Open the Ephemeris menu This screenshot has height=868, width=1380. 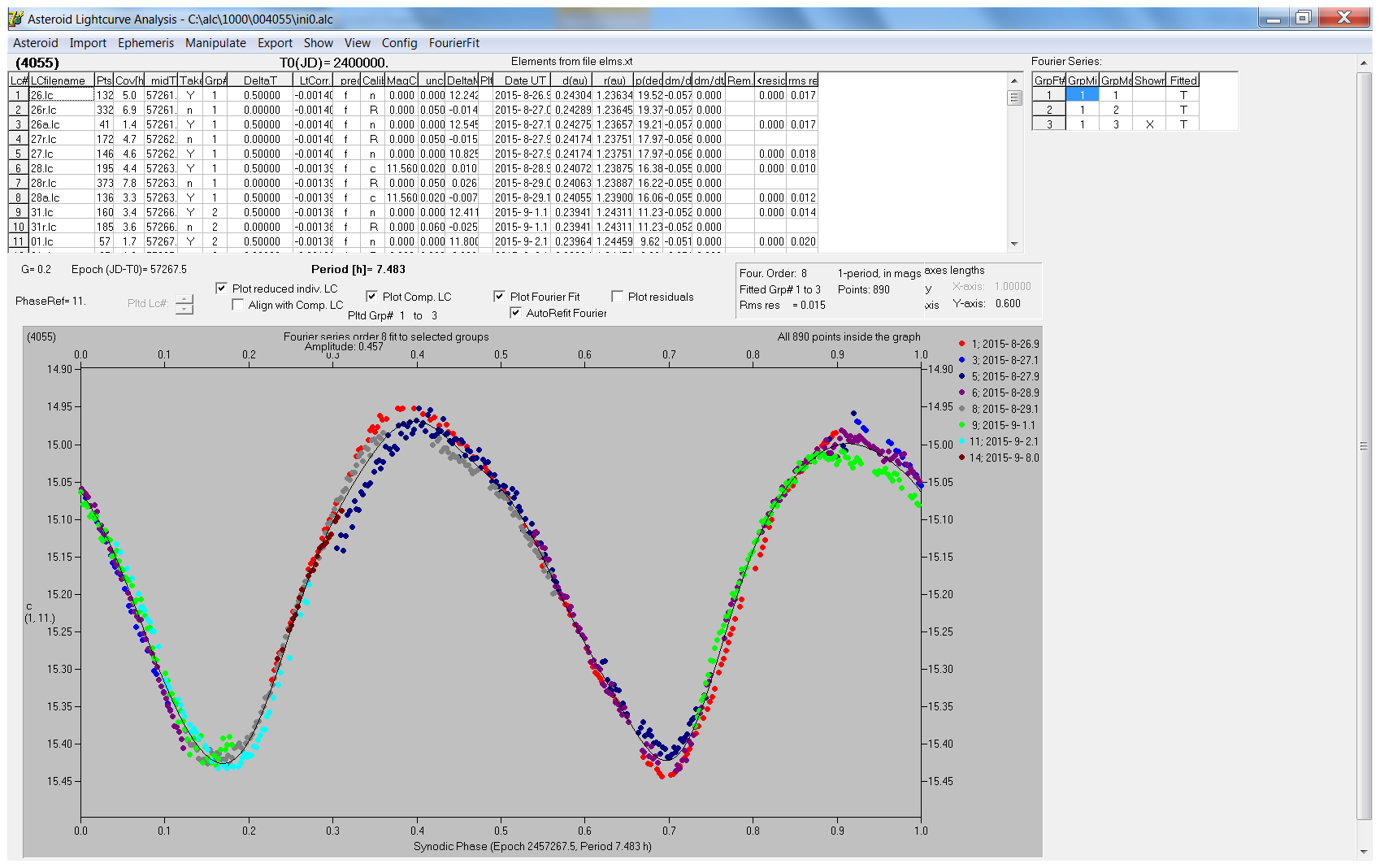[145, 43]
